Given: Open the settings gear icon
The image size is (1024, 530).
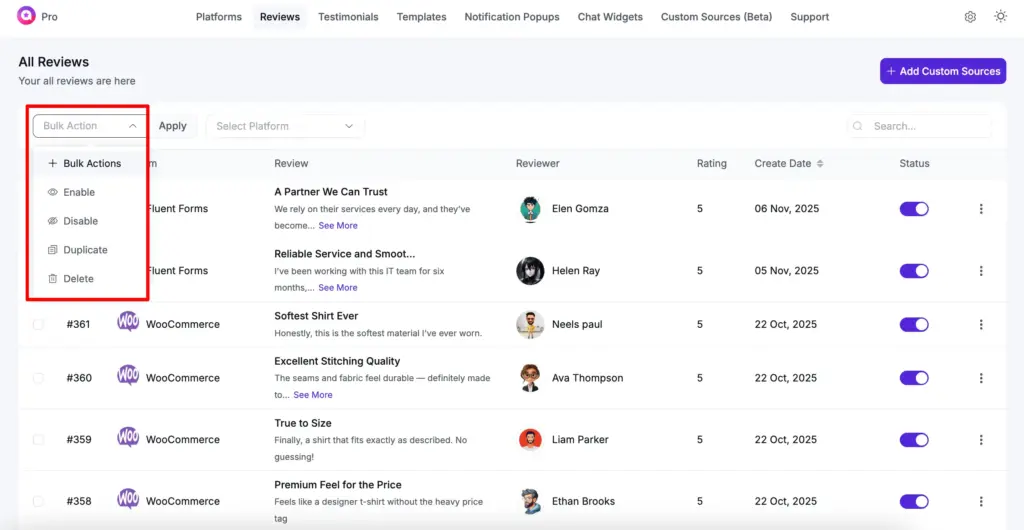Looking at the screenshot, I should click(x=970, y=17).
